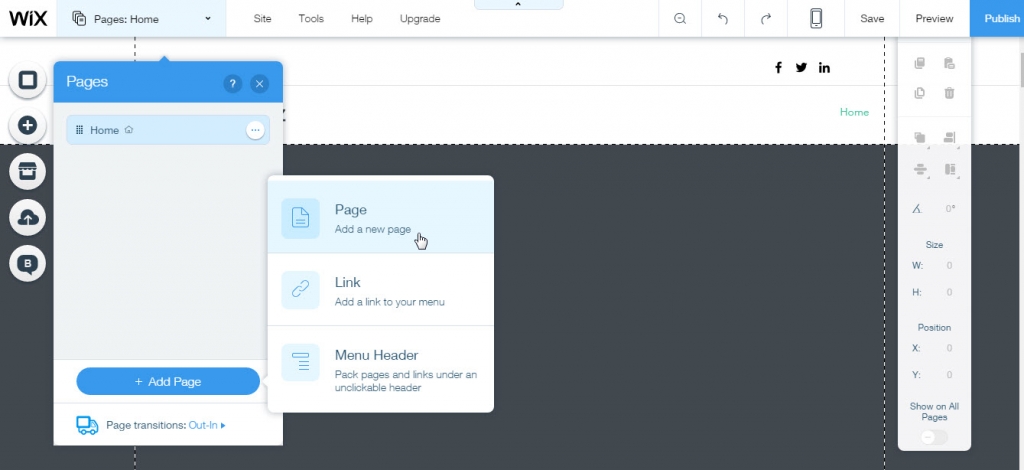Open the Pages: Home dropdown
The width and height of the screenshot is (1024, 470).
(x=142, y=18)
